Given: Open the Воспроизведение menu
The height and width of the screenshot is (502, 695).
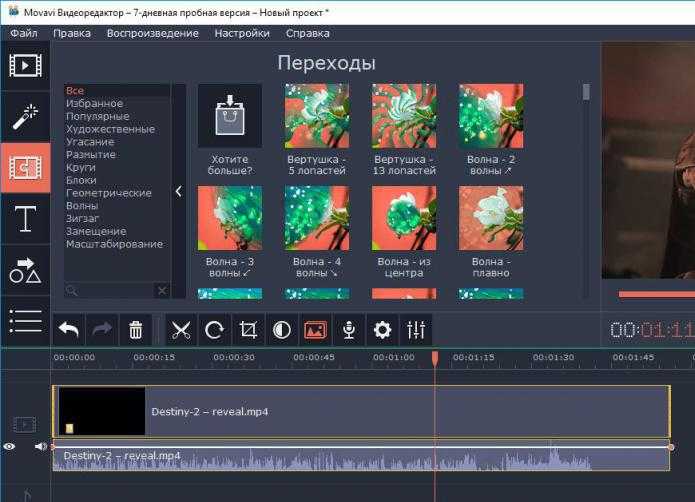Looking at the screenshot, I should coord(152,33).
